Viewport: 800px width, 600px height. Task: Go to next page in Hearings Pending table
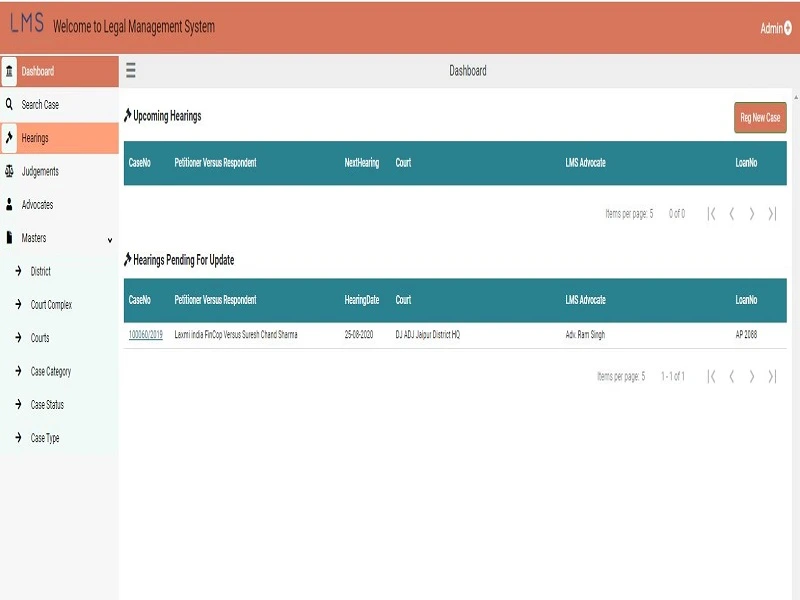752,377
